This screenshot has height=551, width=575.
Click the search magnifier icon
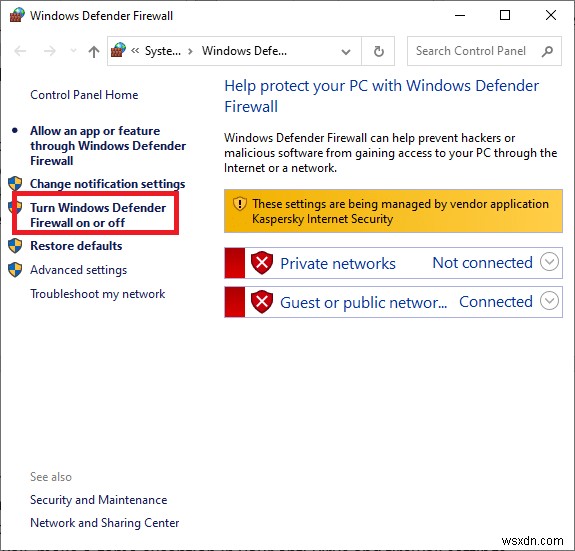point(547,51)
